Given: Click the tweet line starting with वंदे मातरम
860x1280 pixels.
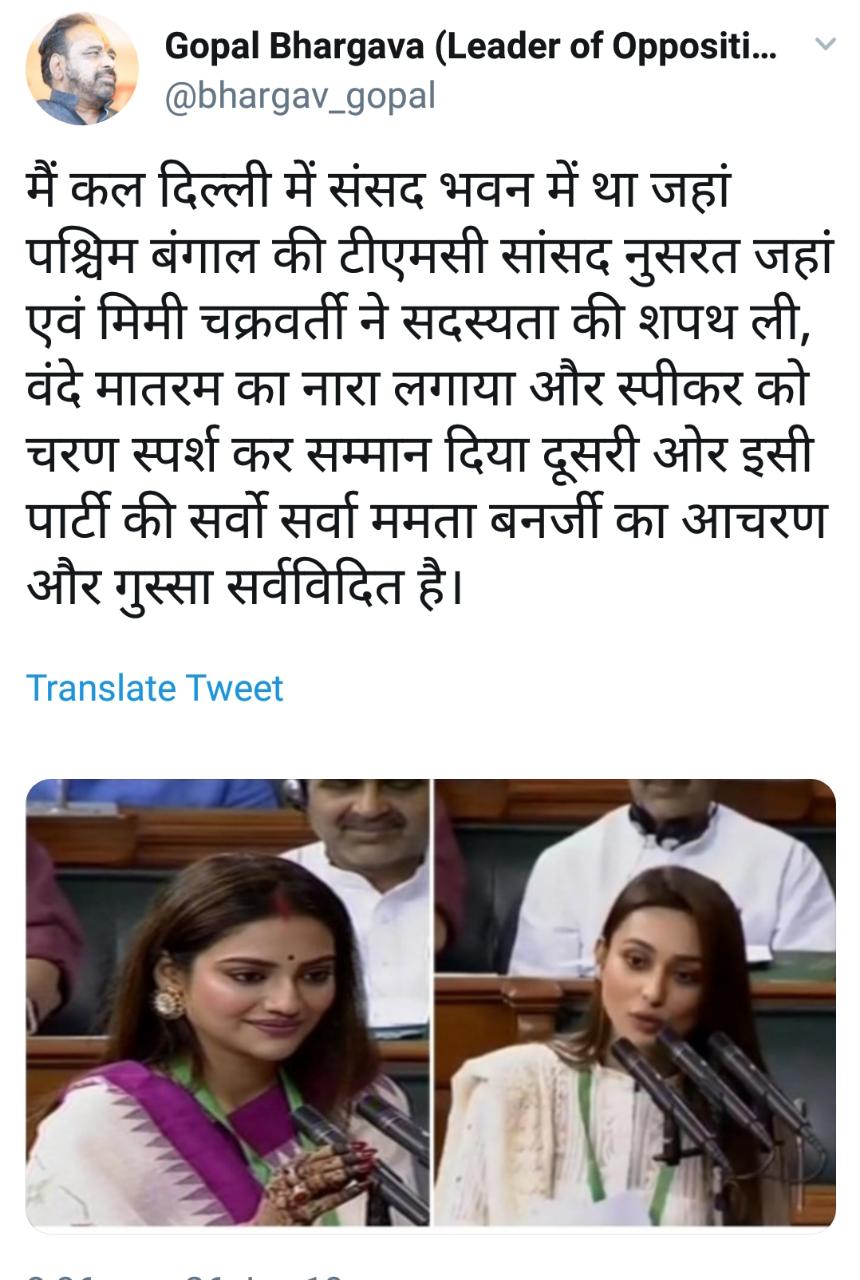Looking at the screenshot, I should pos(418,386).
